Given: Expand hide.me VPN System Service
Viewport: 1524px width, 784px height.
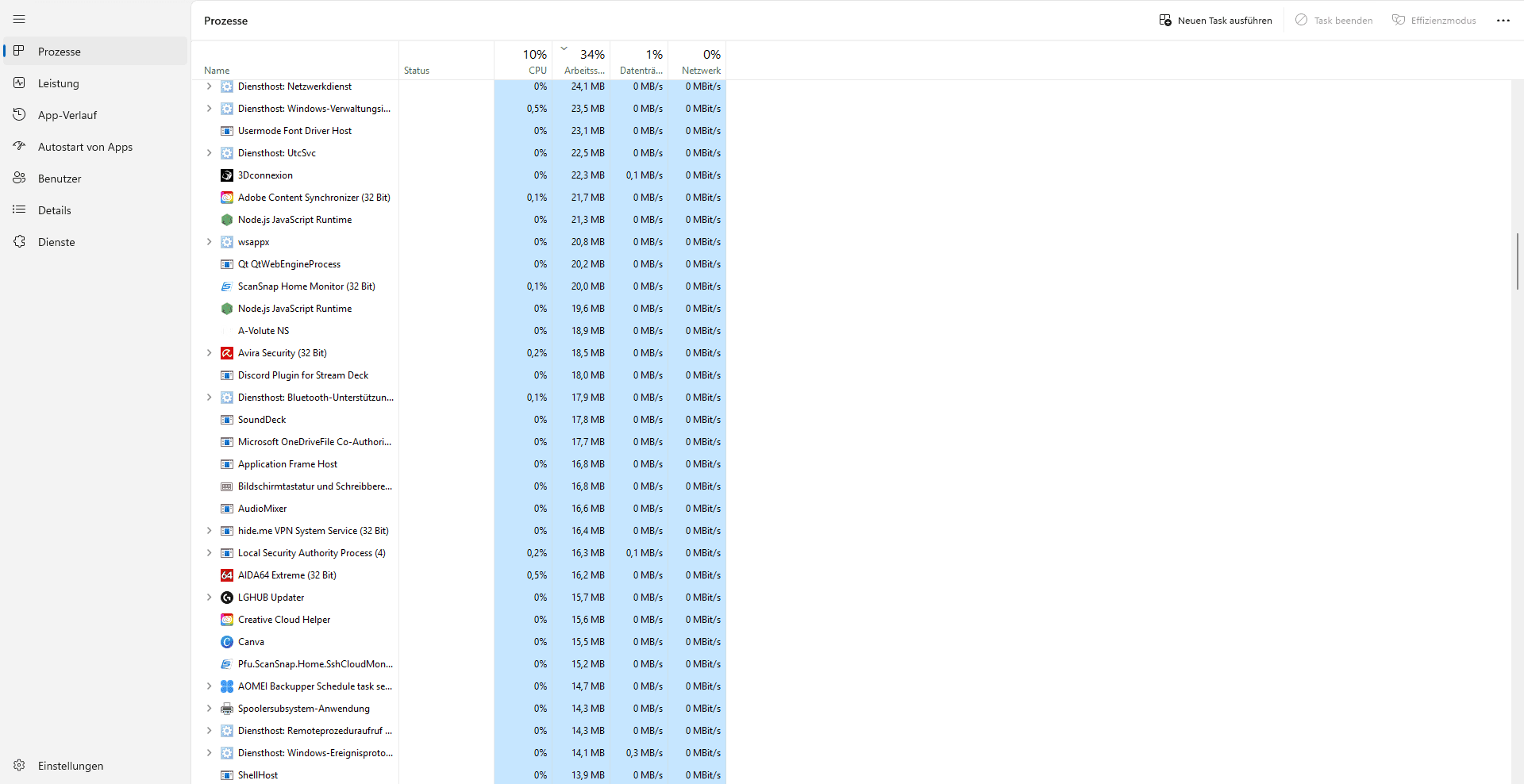Looking at the screenshot, I should (209, 531).
